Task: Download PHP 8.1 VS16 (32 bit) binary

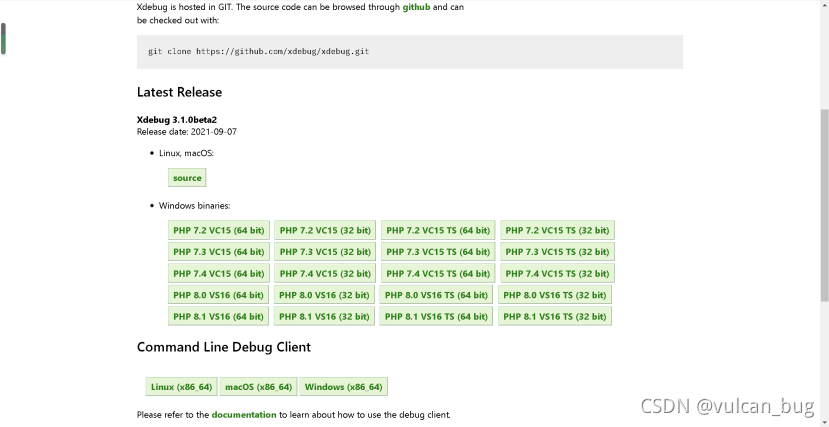Action: (324, 316)
